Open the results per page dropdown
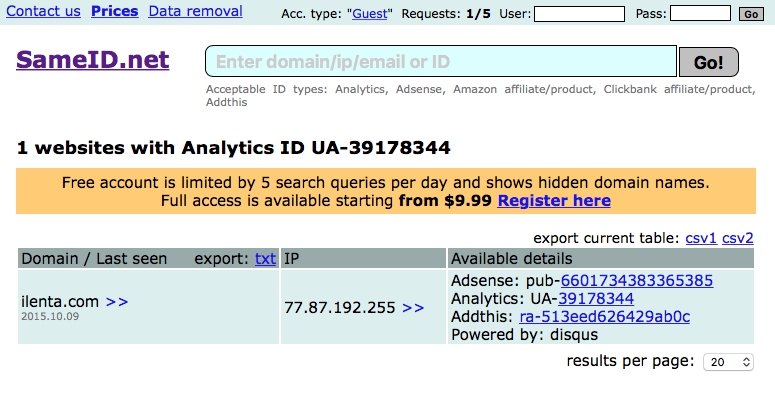The image size is (775, 416). [x=729, y=361]
